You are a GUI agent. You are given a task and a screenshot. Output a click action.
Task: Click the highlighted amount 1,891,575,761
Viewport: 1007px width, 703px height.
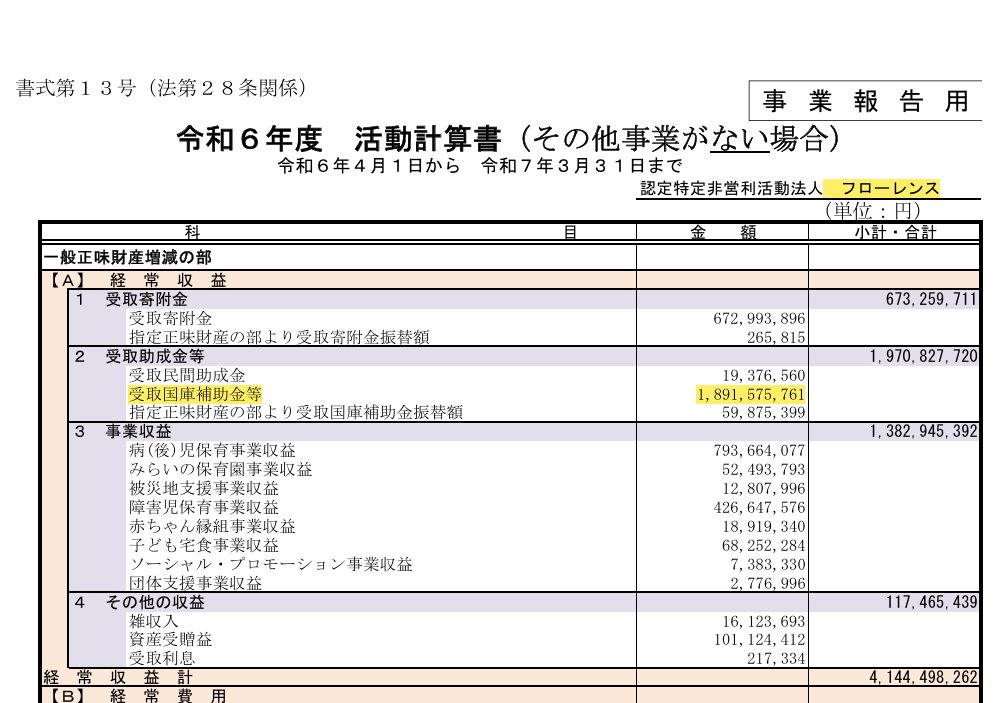click(750, 394)
